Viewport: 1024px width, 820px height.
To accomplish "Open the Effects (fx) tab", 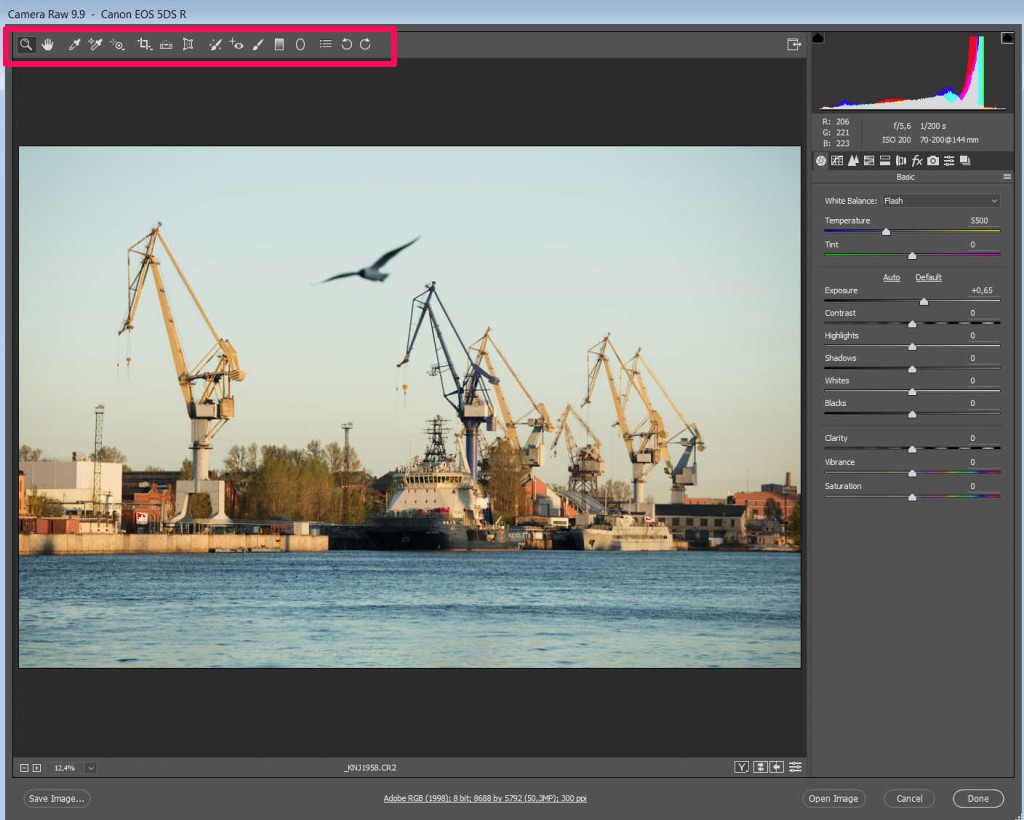I will (917, 161).
